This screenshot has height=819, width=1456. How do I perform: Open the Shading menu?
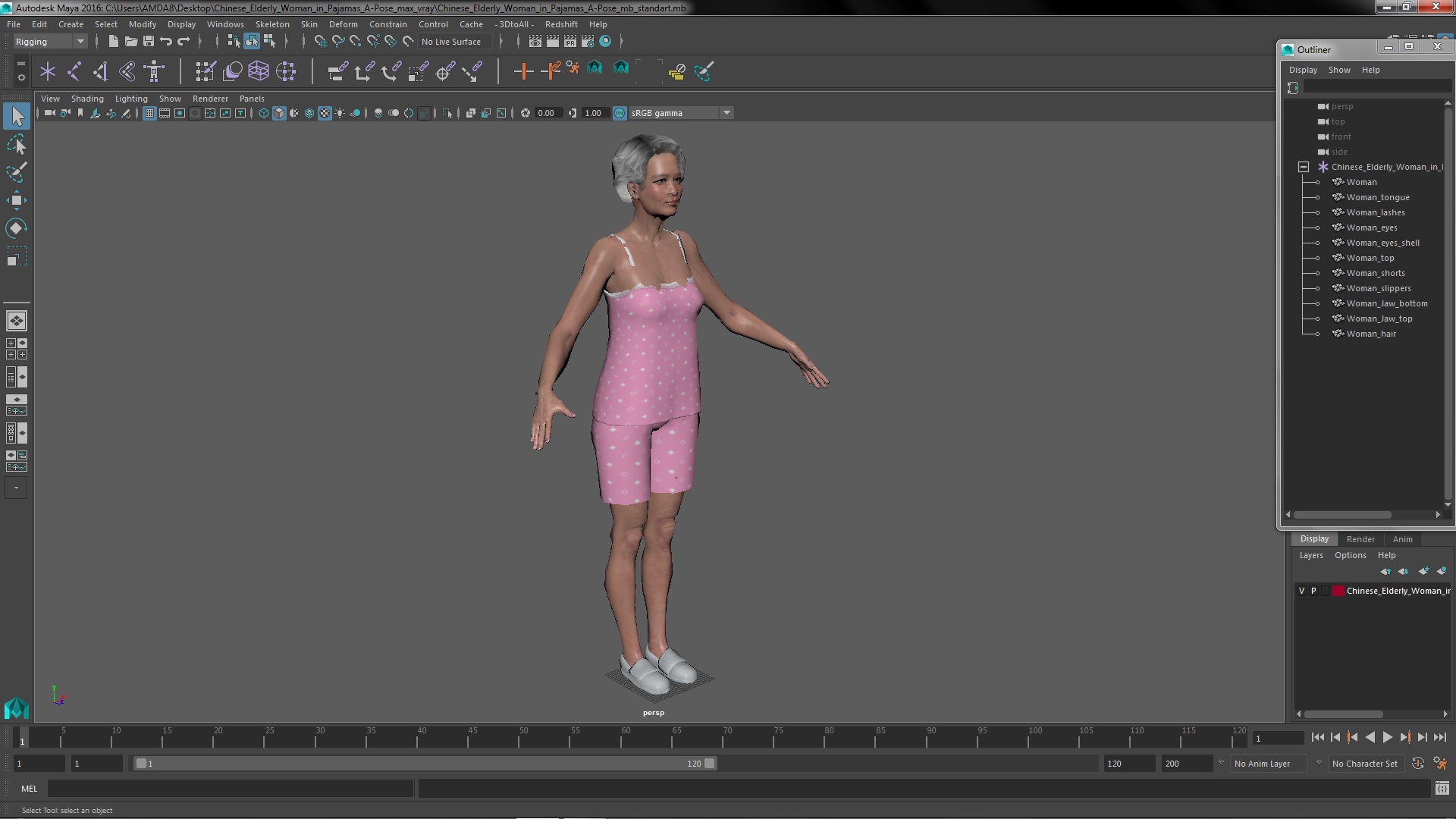click(87, 97)
